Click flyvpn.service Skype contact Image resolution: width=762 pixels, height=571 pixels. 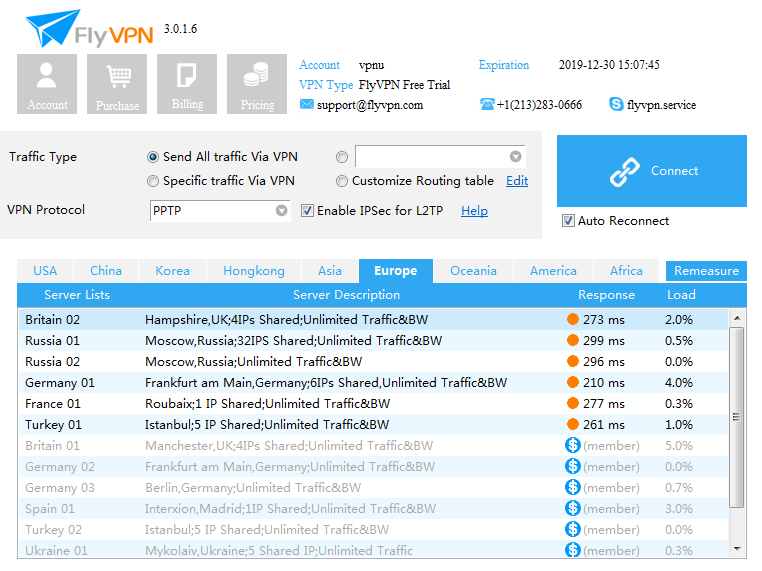pyautogui.click(x=661, y=105)
